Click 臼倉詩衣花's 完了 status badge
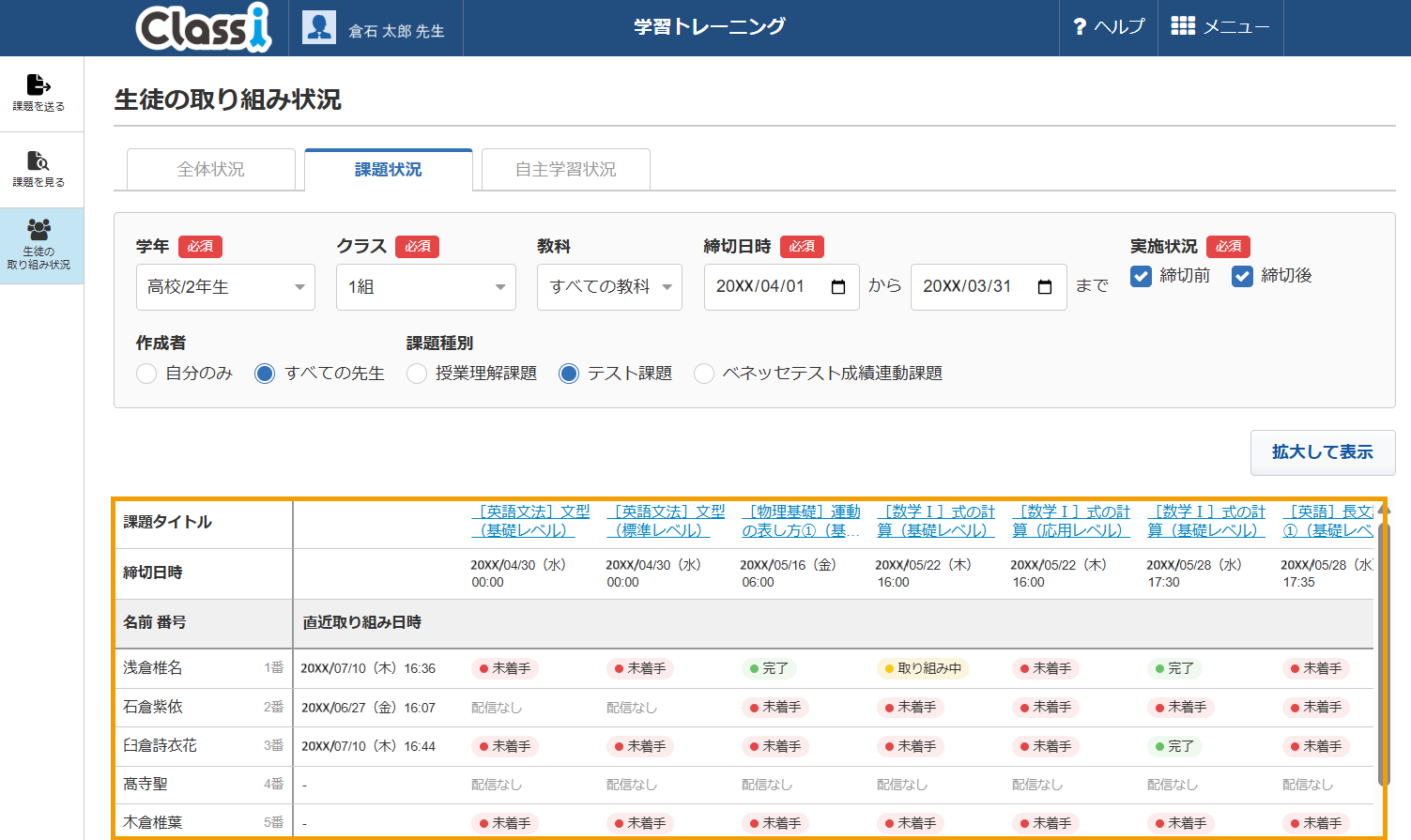Image resolution: width=1411 pixels, height=840 pixels. click(x=1174, y=747)
